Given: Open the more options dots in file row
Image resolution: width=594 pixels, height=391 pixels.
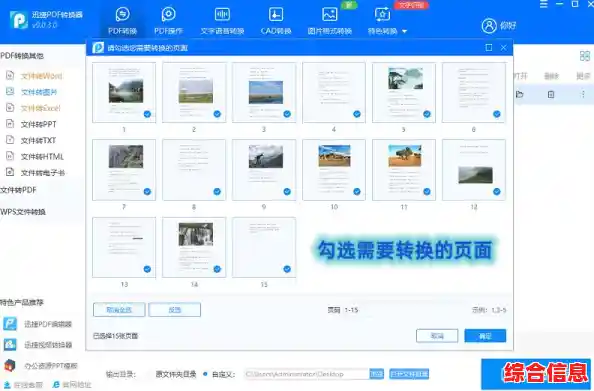Looking at the screenshot, I should pos(583,94).
